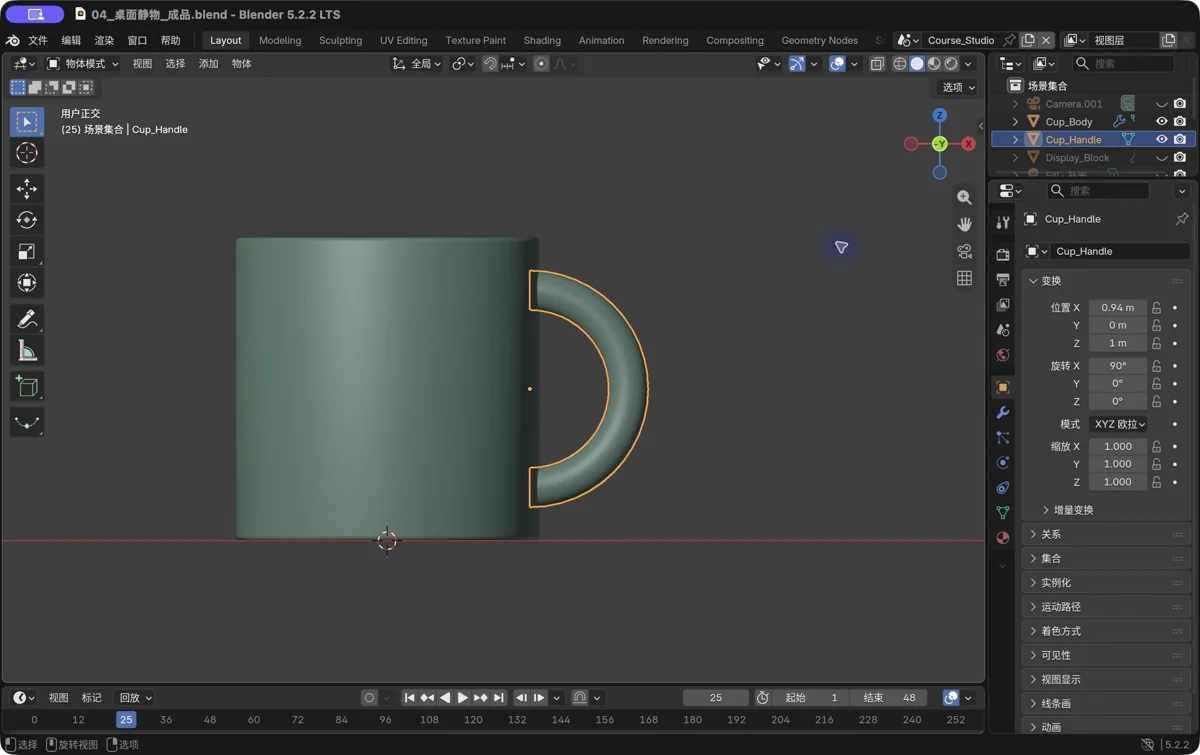Open the 渲染 menu

pos(104,41)
